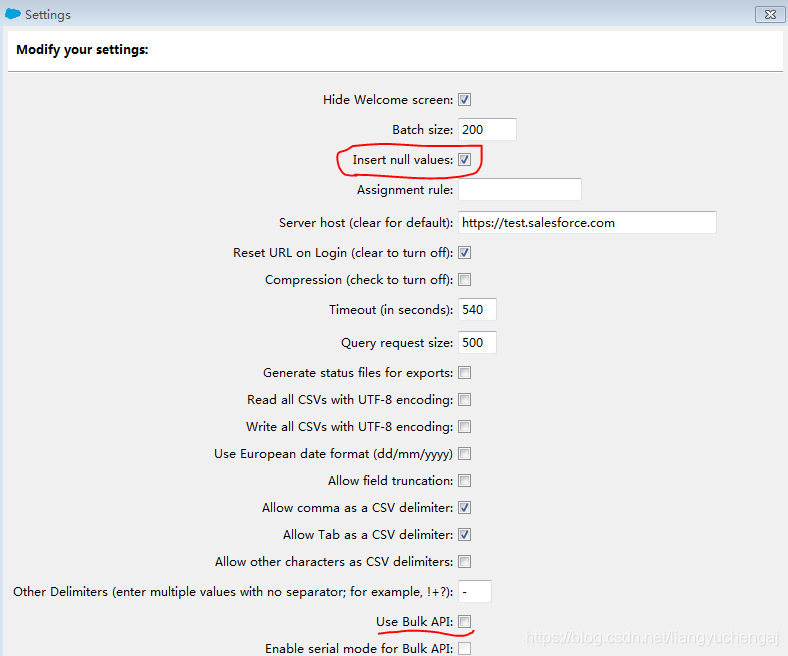Viewport: 788px width, 656px height.
Task: Enable Generate status files for exports
Action: click(464, 372)
